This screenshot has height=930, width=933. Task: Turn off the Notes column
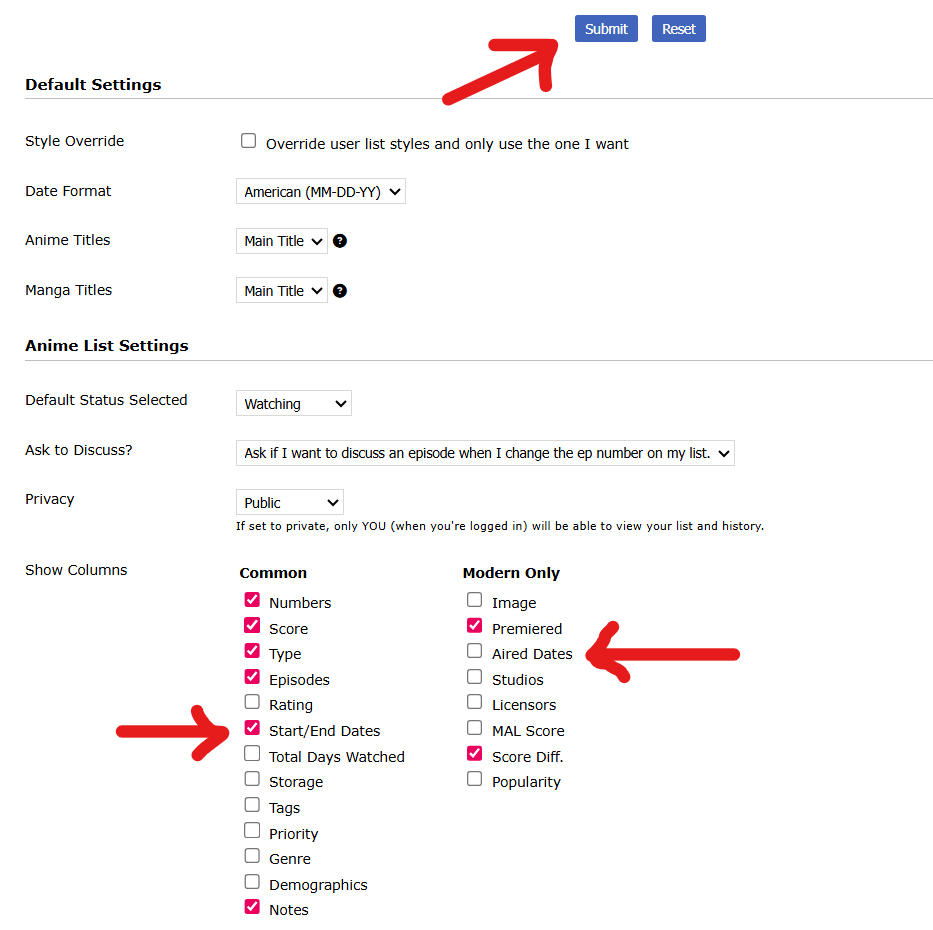tap(252, 907)
